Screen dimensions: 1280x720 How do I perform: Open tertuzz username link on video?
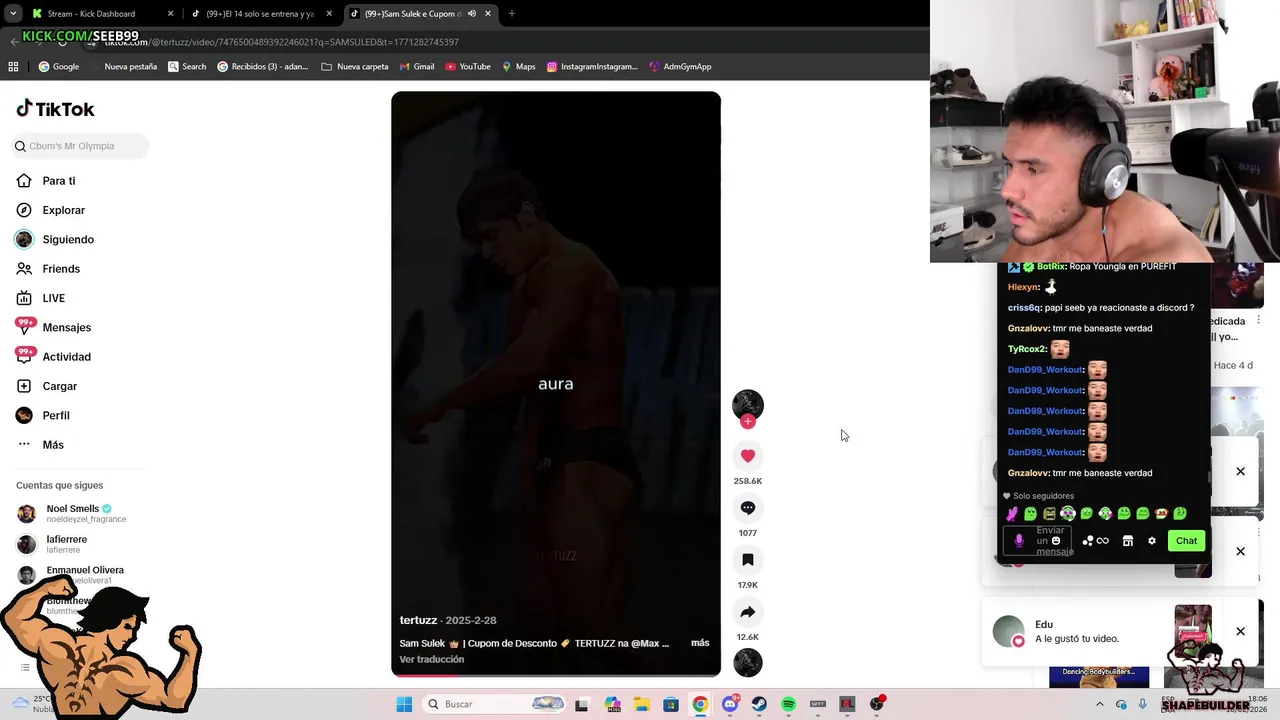[418, 620]
